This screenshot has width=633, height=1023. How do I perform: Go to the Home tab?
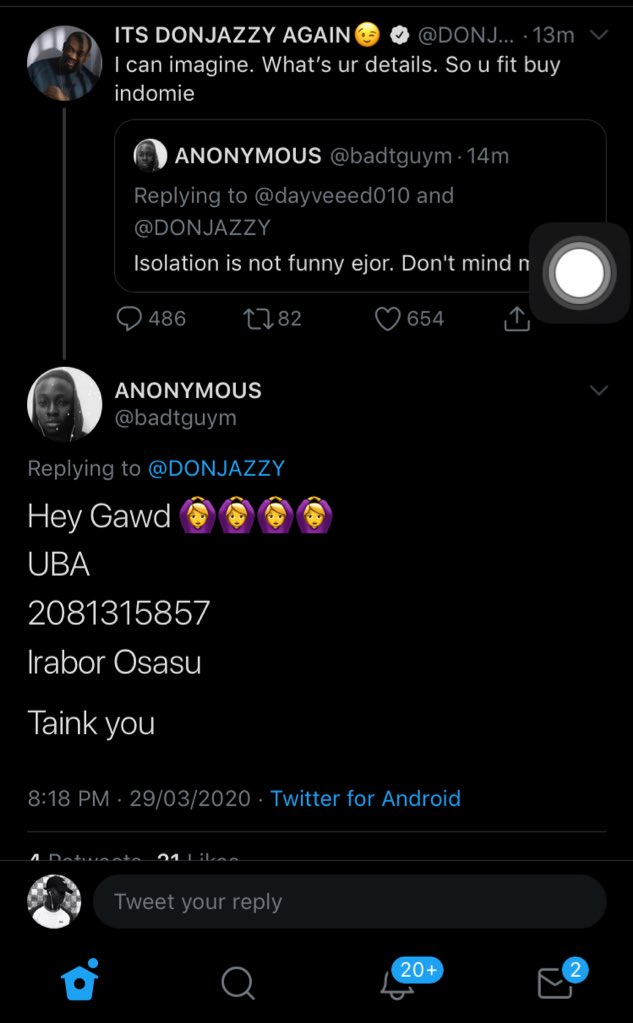point(80,980)
